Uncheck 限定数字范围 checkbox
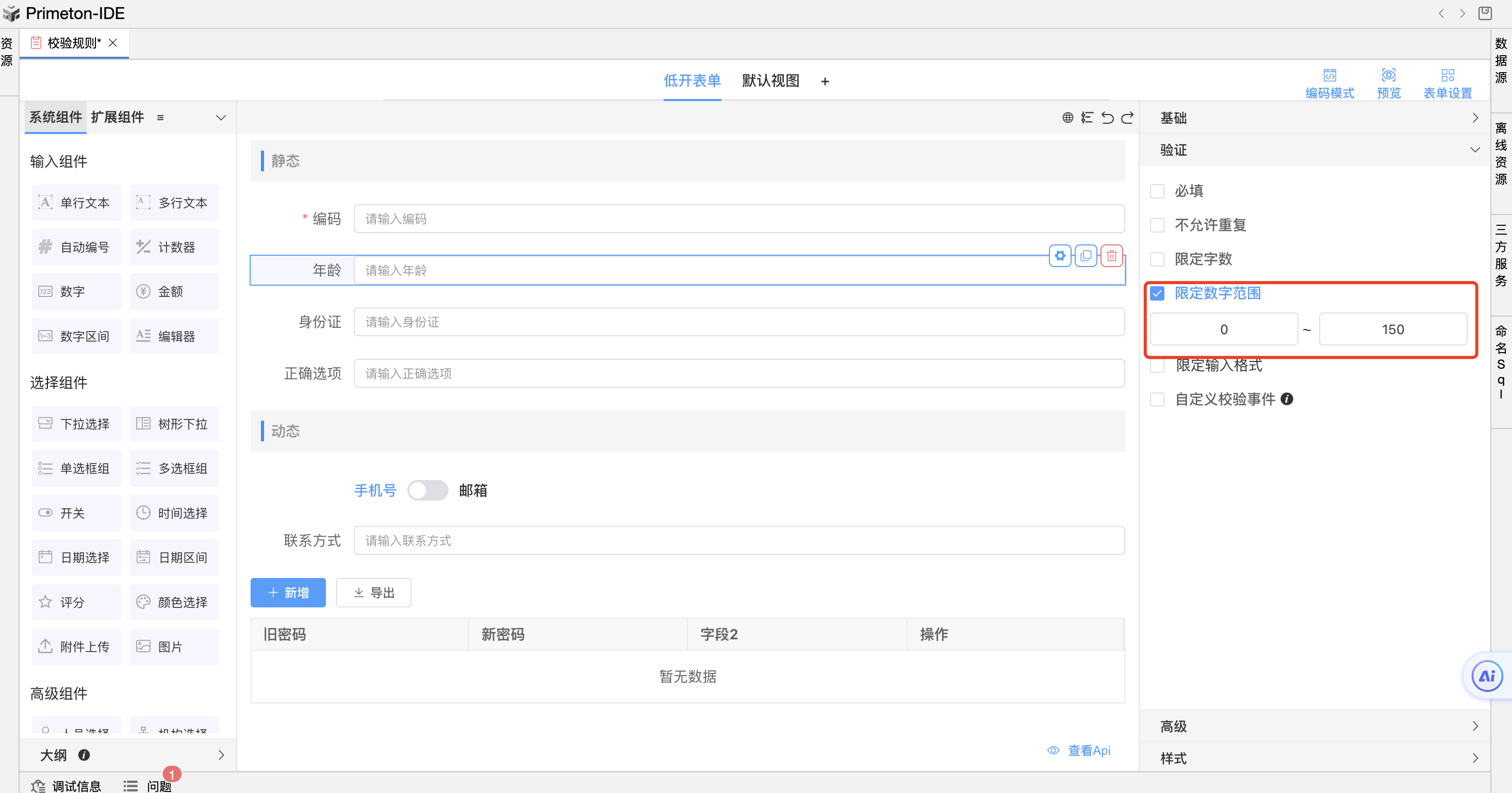Image resolution: width=1512 pixels, height=793 pixels. point(1157,293)
